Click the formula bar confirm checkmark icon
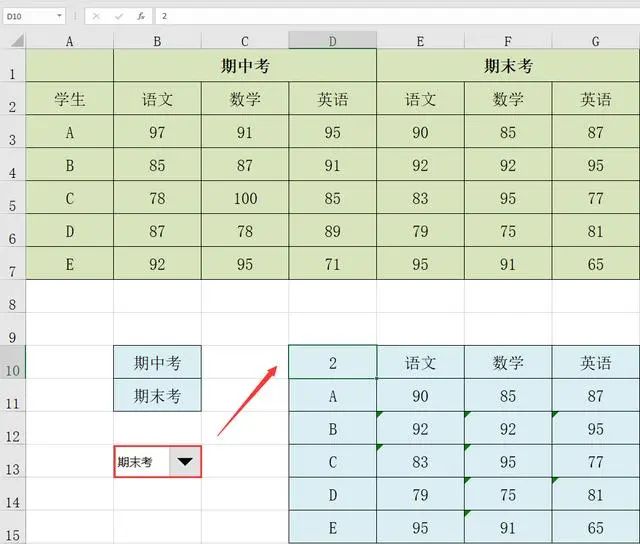Viewport: 640px width, 544px height. pos(119,16)
